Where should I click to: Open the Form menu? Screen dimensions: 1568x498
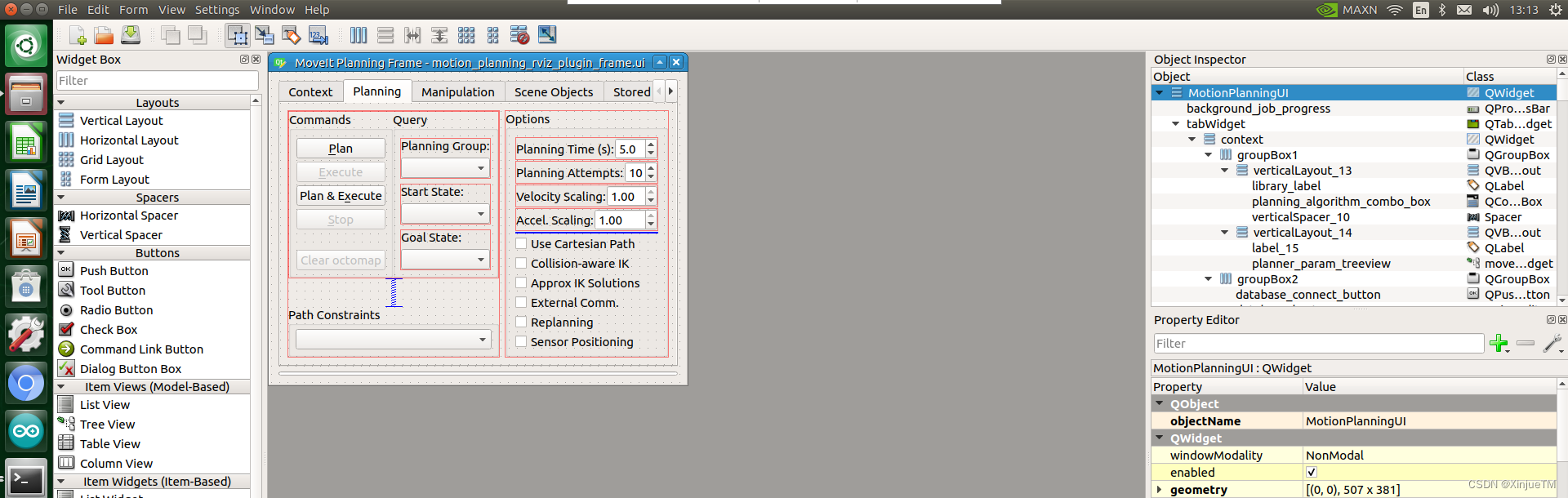133,10
